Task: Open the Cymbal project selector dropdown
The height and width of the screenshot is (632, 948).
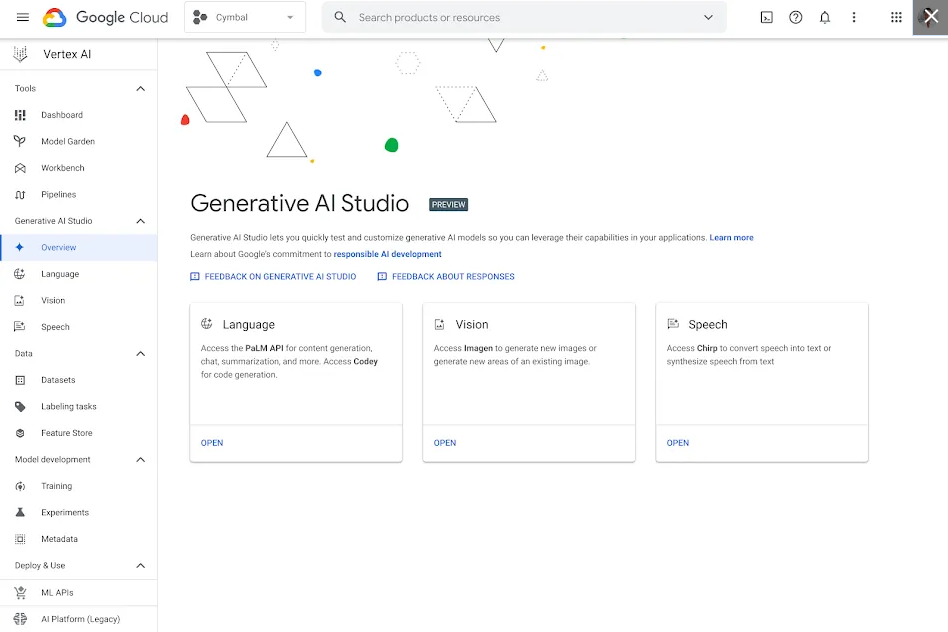Action: tap(245, 18)
